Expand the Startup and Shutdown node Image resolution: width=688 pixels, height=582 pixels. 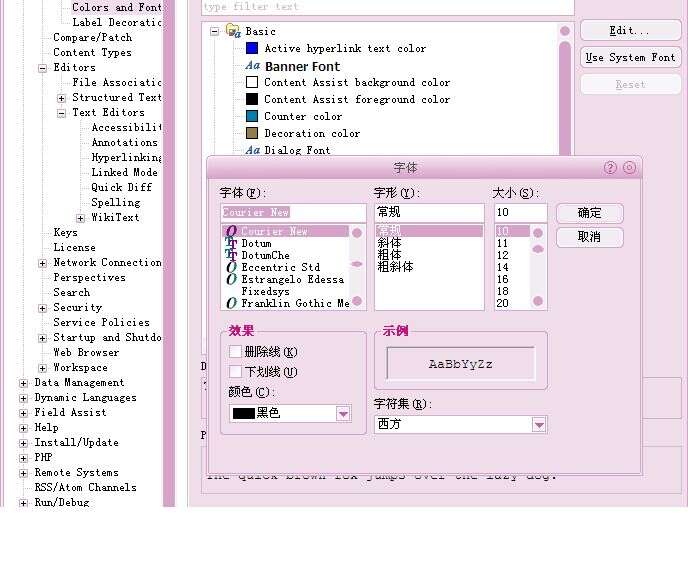[x=43, y=338]
